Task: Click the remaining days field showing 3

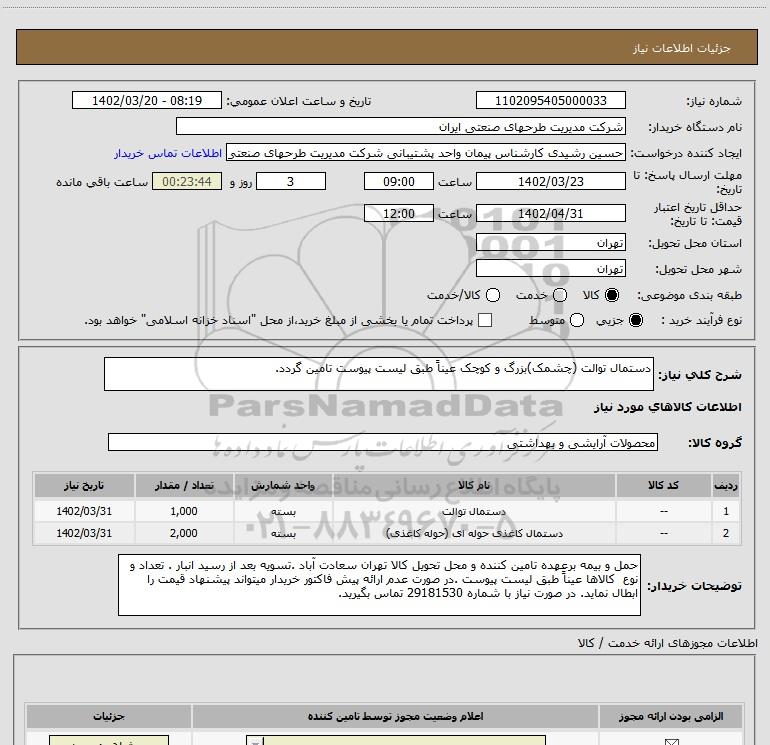Action: pos(291,181)
